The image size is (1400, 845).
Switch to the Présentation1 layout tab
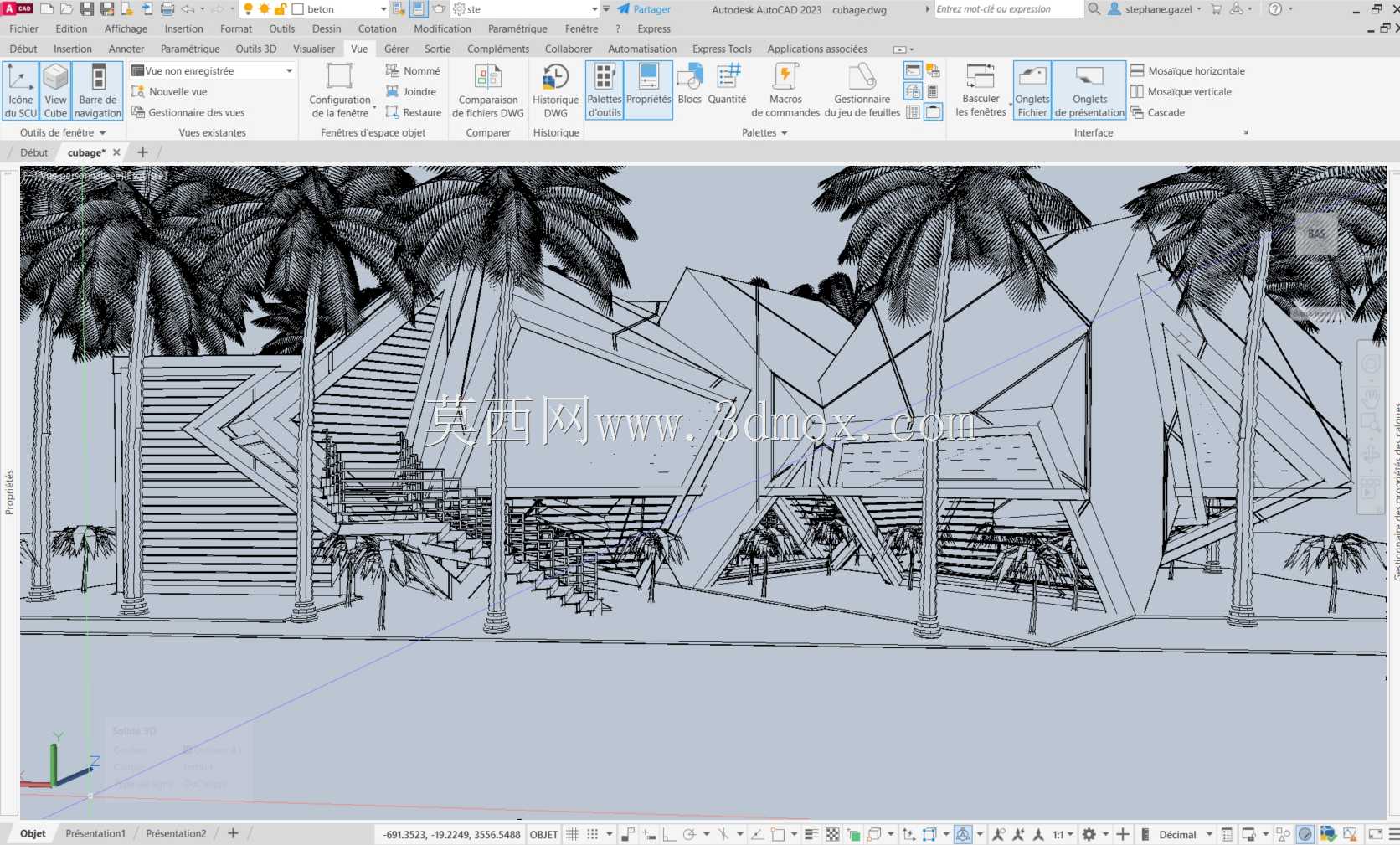(95, 833)
